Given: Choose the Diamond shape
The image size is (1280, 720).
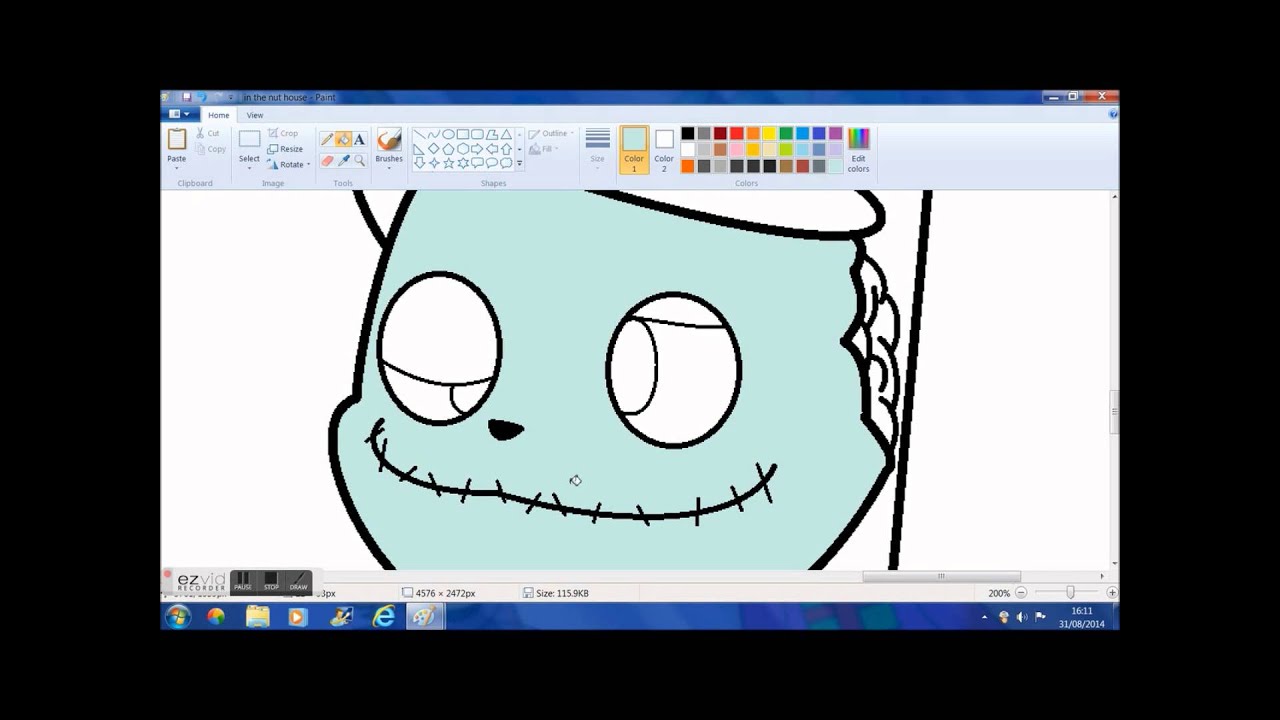Looking at the screenshot, I should [x=433, y=149].
